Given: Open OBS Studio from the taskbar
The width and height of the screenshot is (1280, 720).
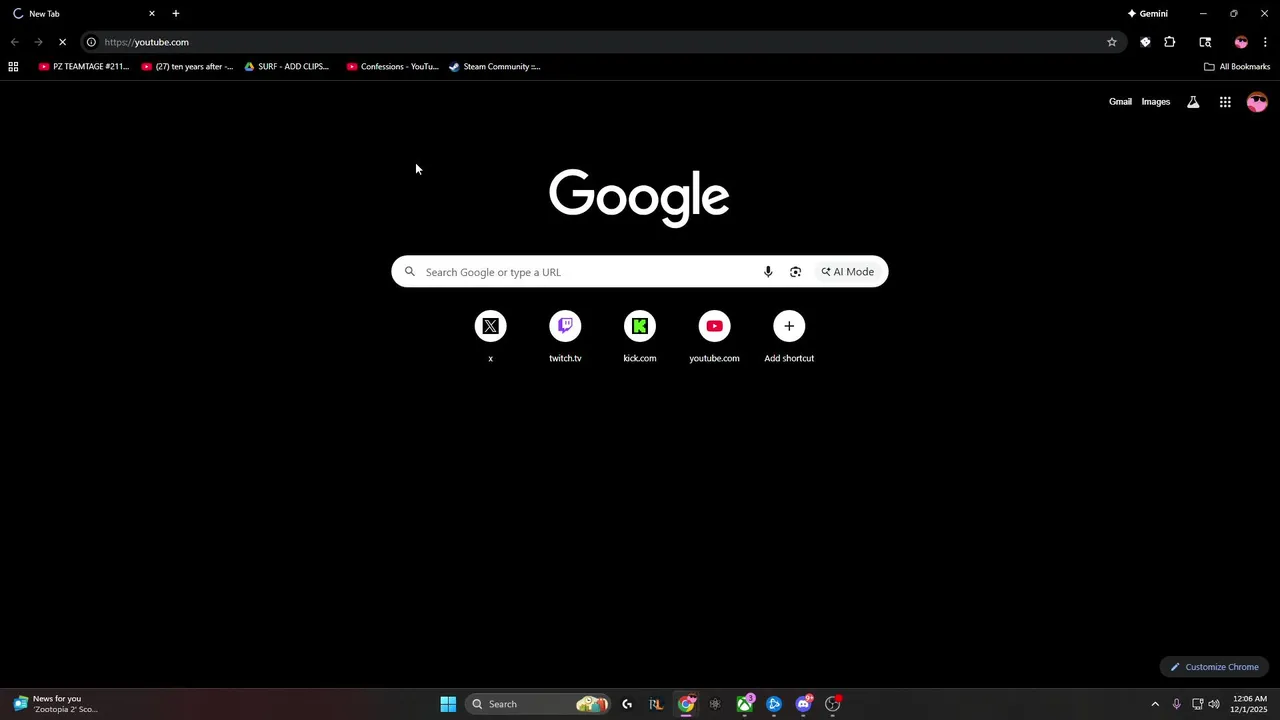Looking at the screenshot, I should (x=833, y=704).
